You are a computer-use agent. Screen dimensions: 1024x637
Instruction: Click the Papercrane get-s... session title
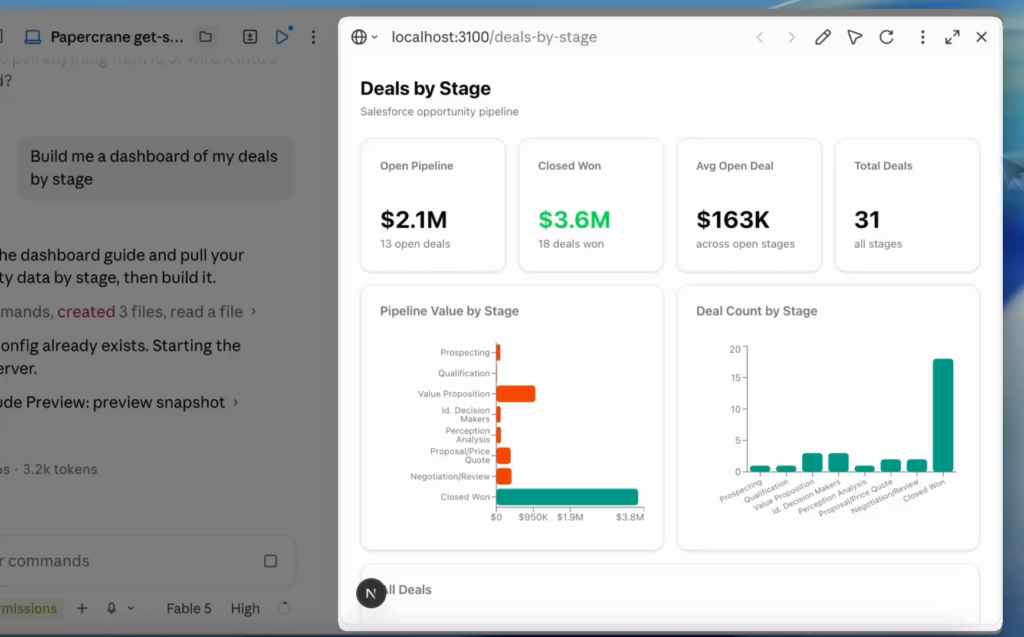tap(117, 37)
